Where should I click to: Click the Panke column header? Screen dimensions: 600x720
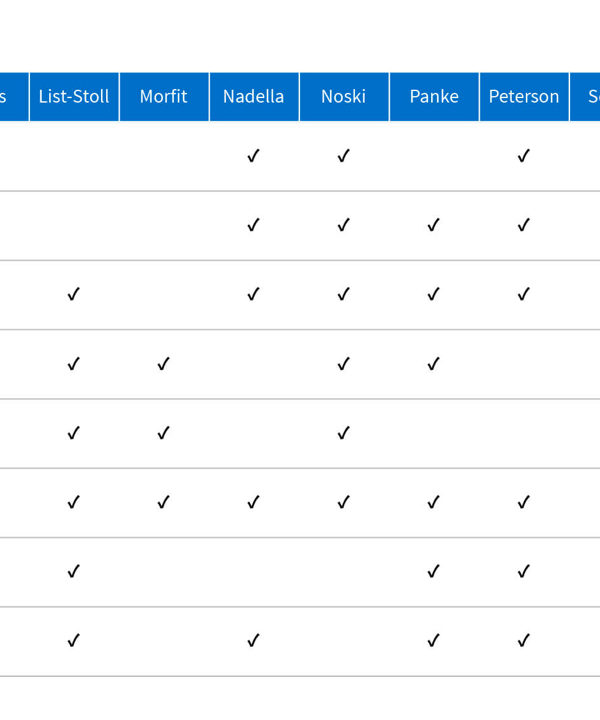coord(434,96)
